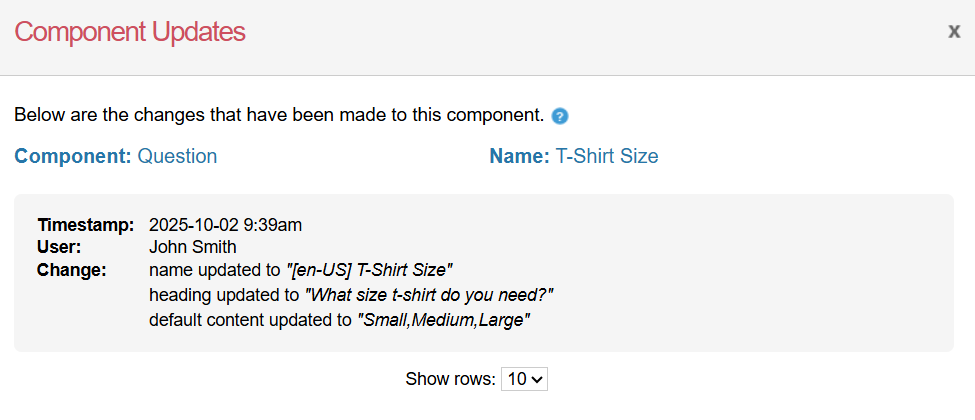The width and height of the screenshot is (975, 420).
Task: Click the John Smith user name
Action: [x=193, y=246]
